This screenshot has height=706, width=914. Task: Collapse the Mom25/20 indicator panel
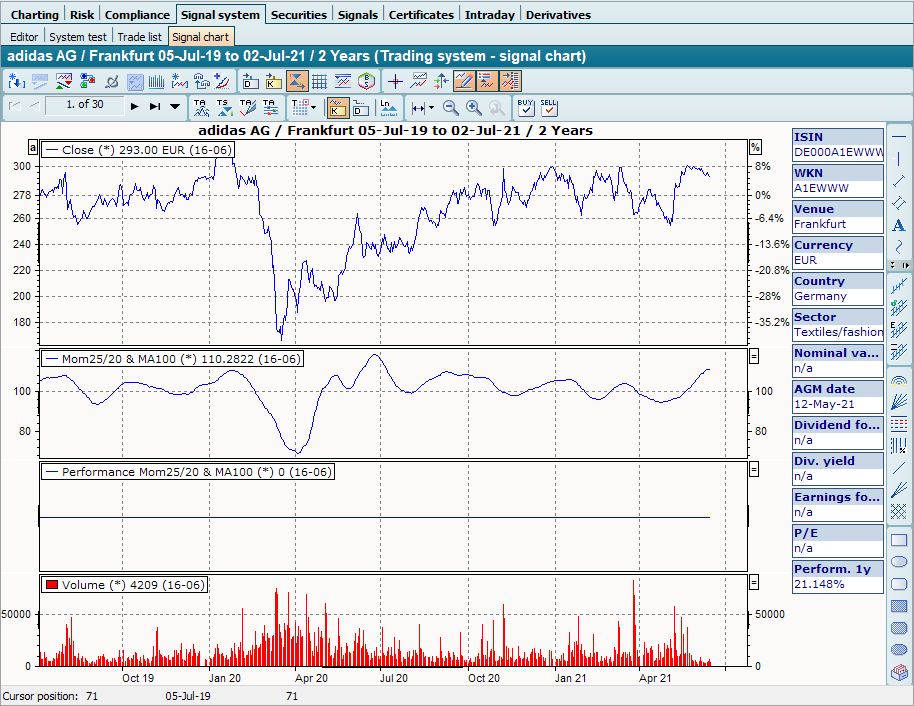point(754,356)
